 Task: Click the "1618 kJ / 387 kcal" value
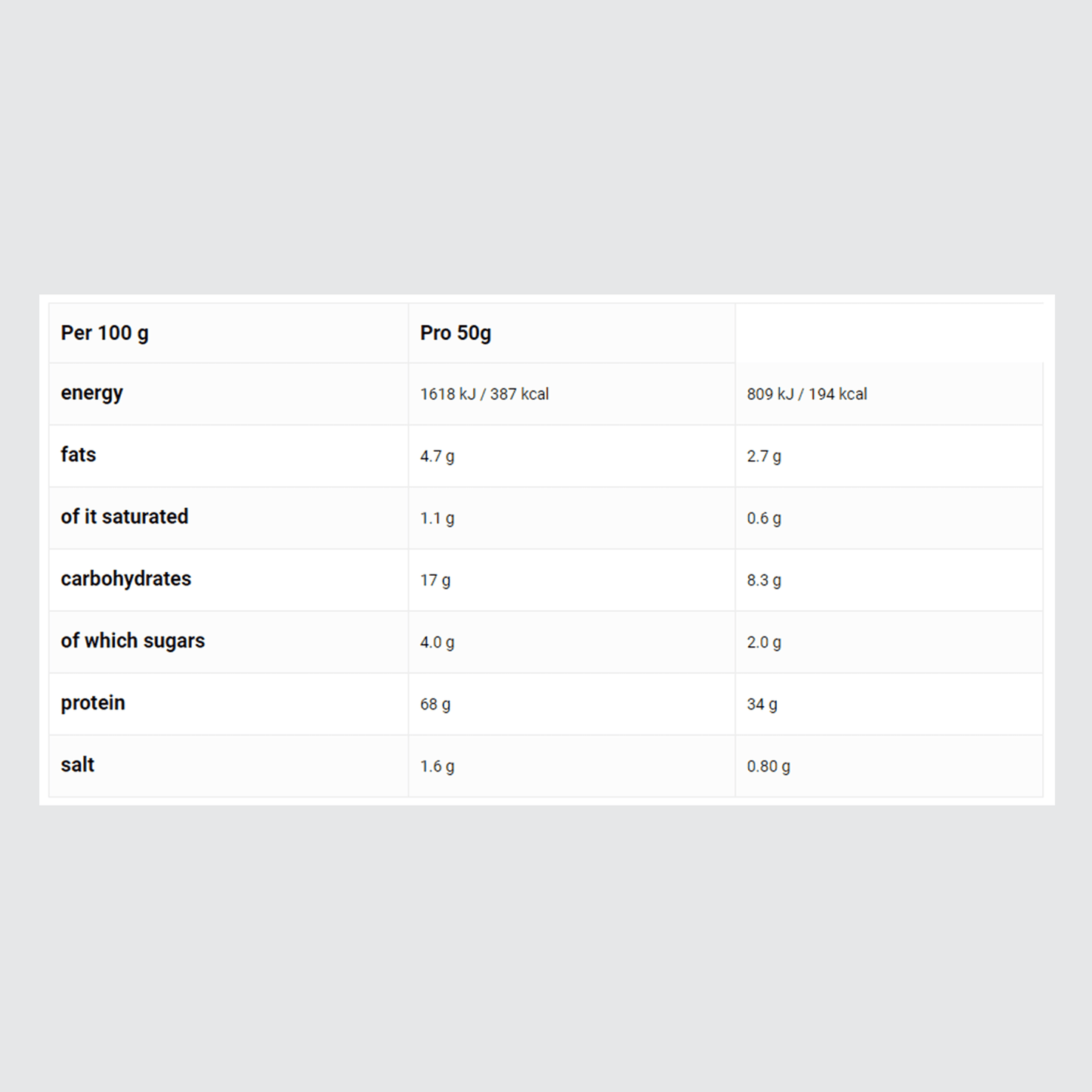[484, 394]
